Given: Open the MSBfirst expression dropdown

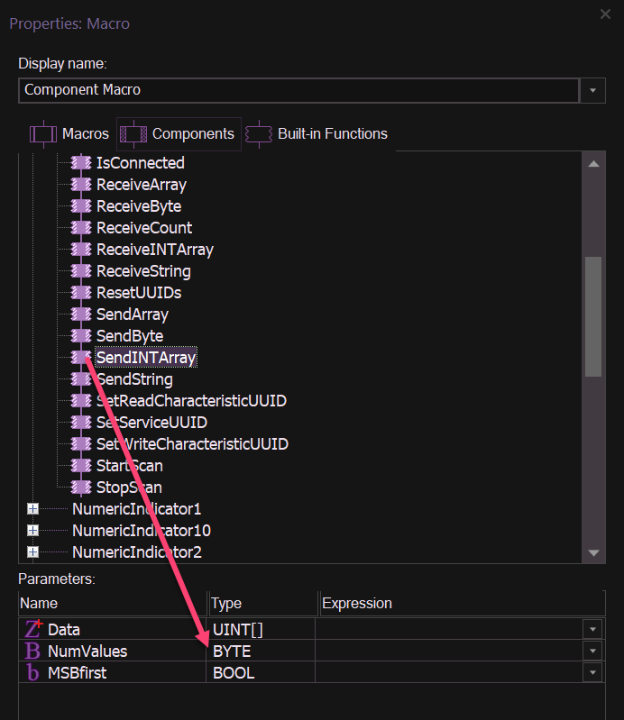Looking at the screenshot, I should (593, 673).
